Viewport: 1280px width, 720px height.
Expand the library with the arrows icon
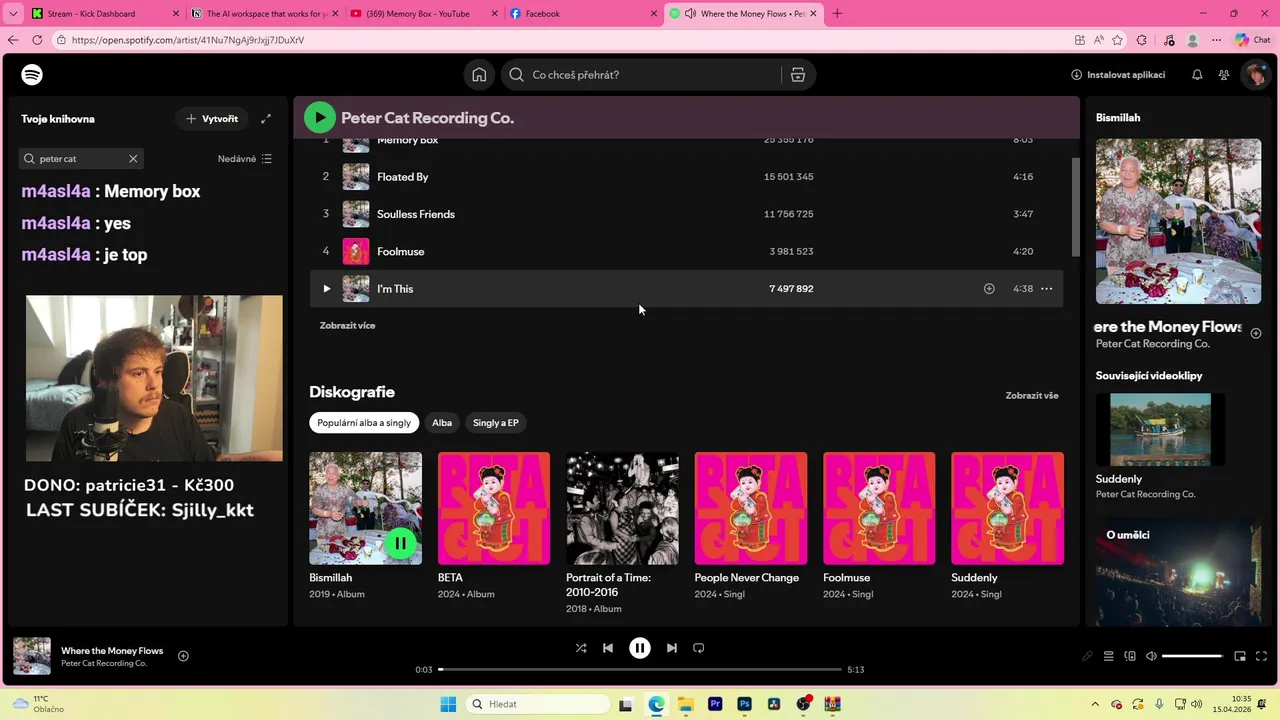(266, 119)
